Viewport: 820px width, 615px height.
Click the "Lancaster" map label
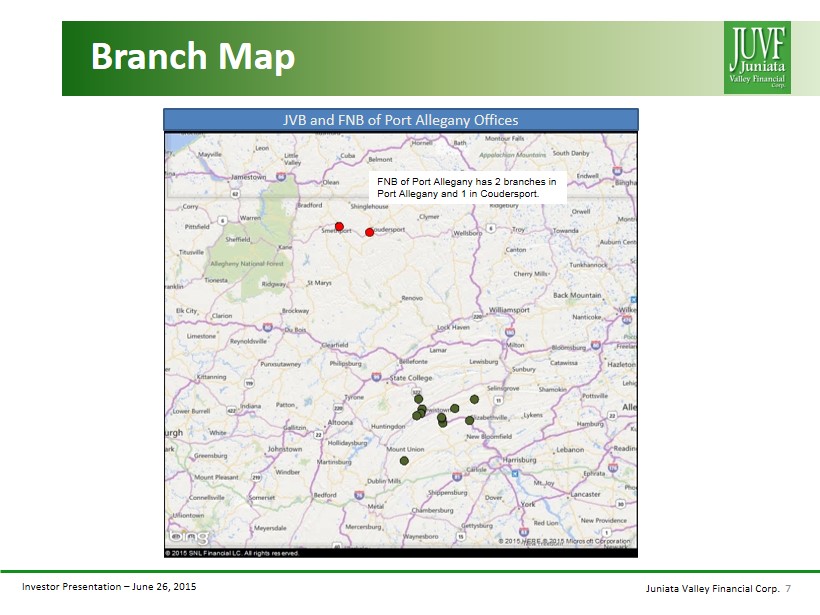tap(585, 494)
